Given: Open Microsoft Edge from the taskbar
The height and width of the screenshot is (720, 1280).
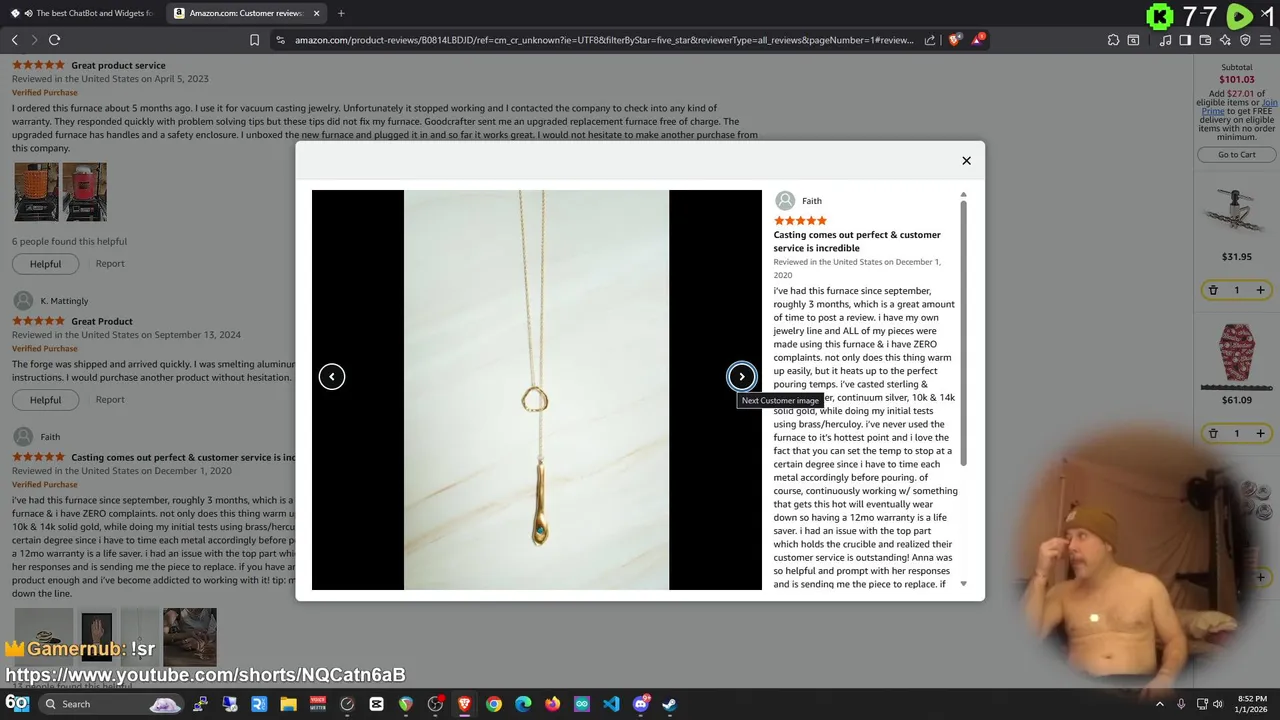Looking at the screenshot, I should coord(523,704).
